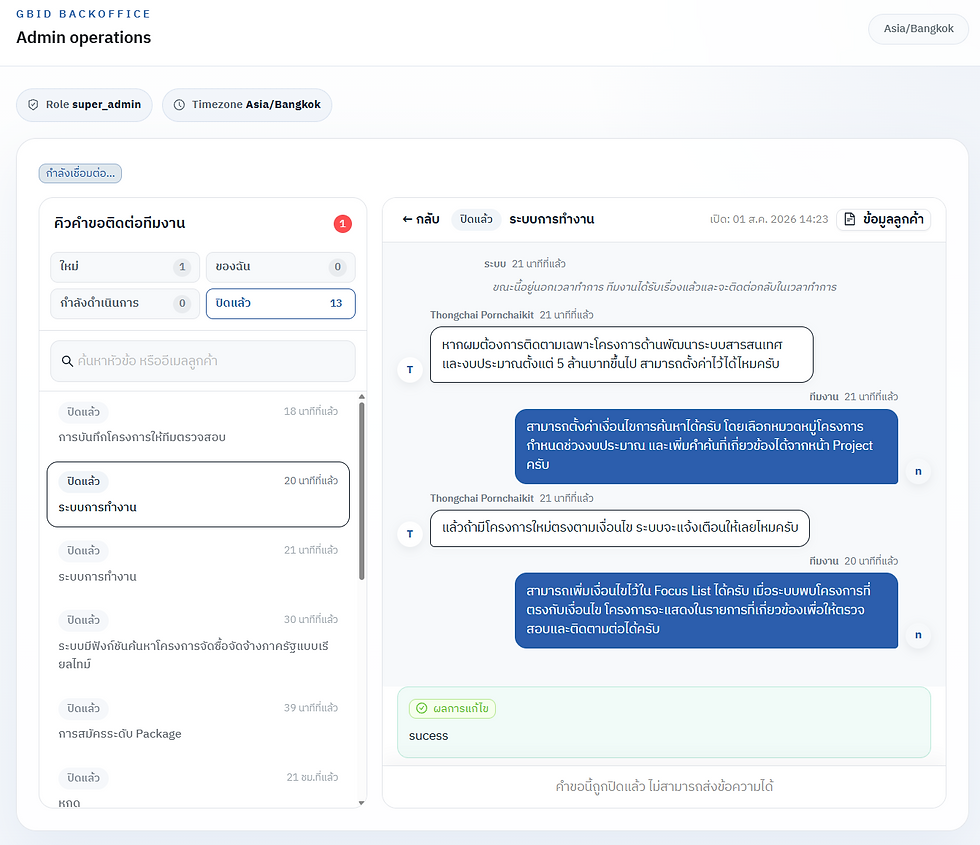The image size is (980, 845).
Task: Click the clock icon in Timezone chip
Action: (x=179, y=105)
